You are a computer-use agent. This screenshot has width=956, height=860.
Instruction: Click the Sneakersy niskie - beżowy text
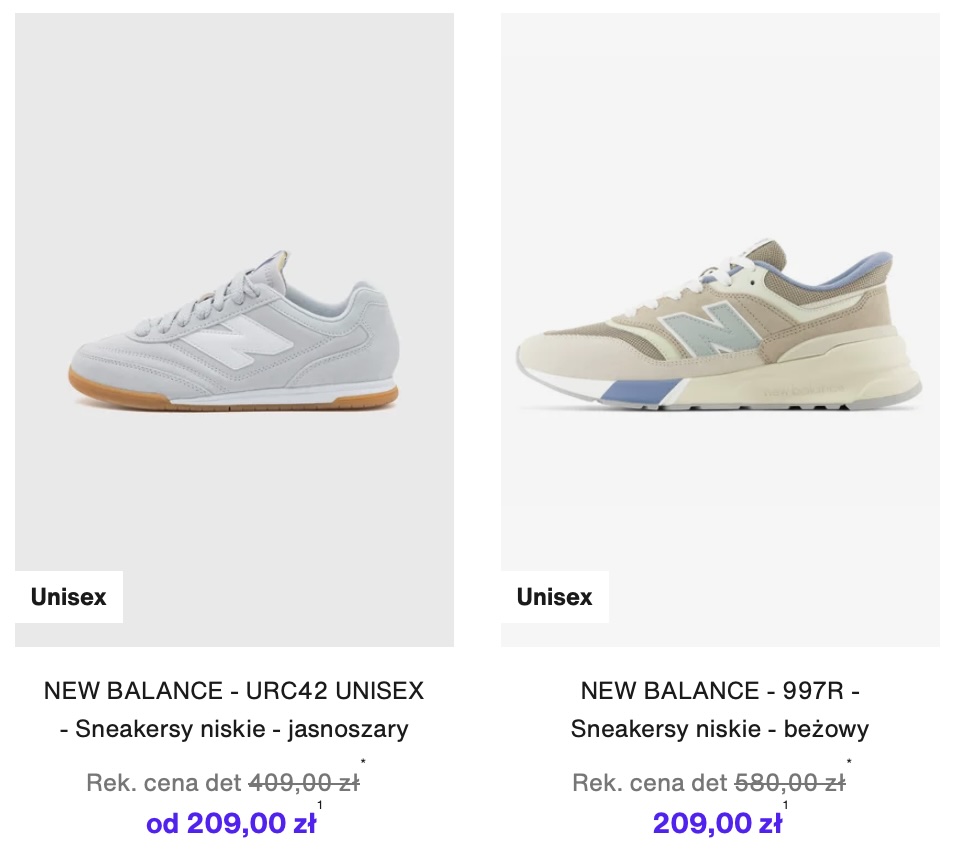[720, 729]
